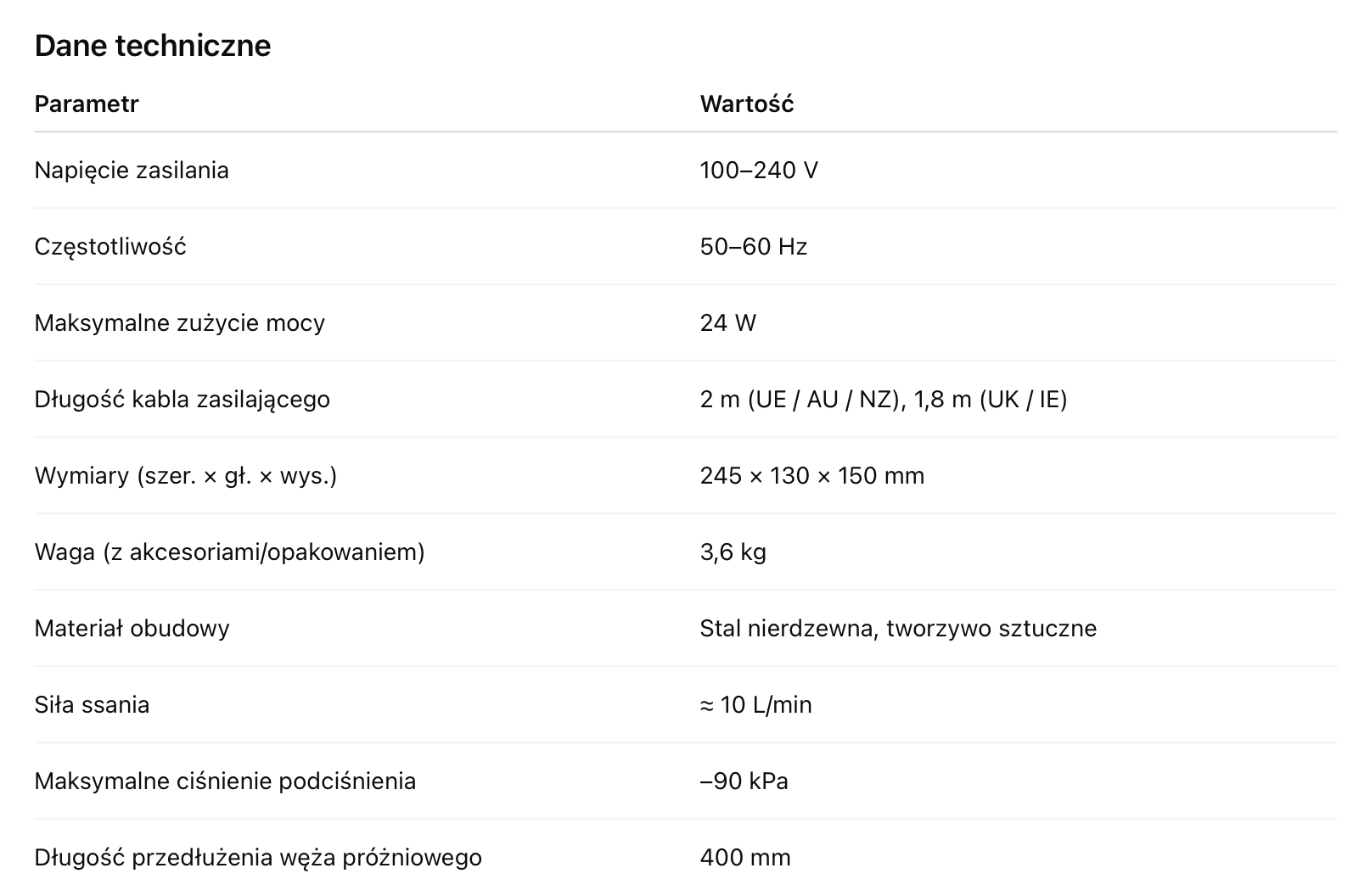The height and width of the screenshot is (896, 1370).
Task: Select the "Częstotliwość" row label
Action: click(110, 247)
